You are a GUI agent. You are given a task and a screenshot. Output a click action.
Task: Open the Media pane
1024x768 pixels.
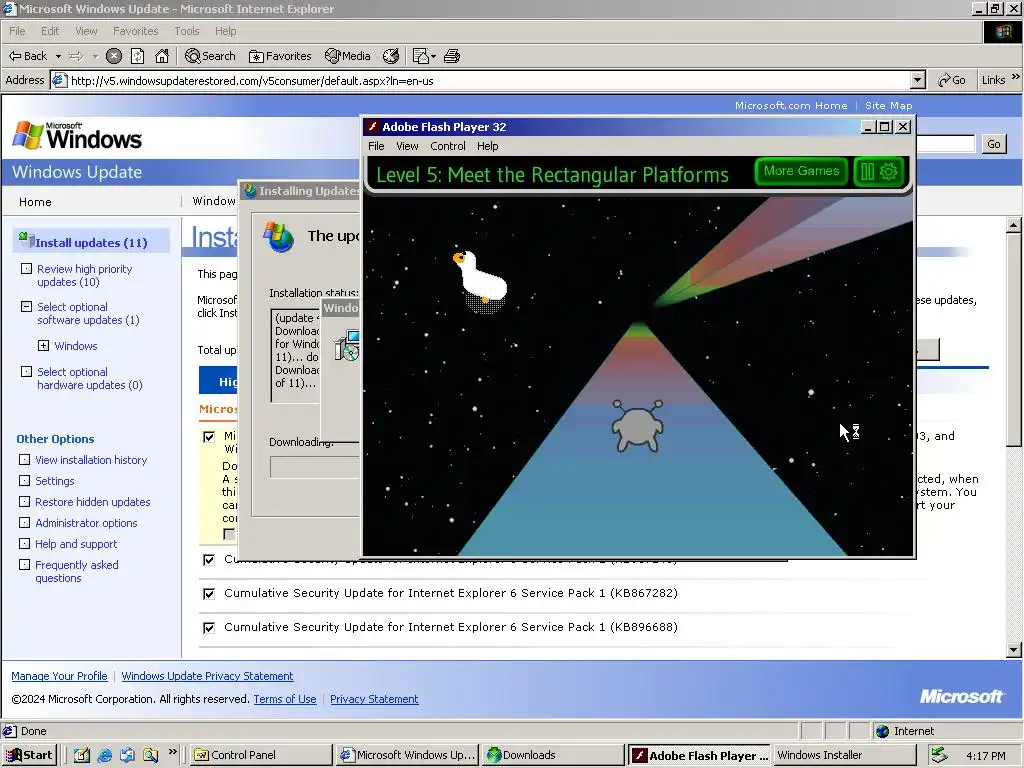pos(347,56)
